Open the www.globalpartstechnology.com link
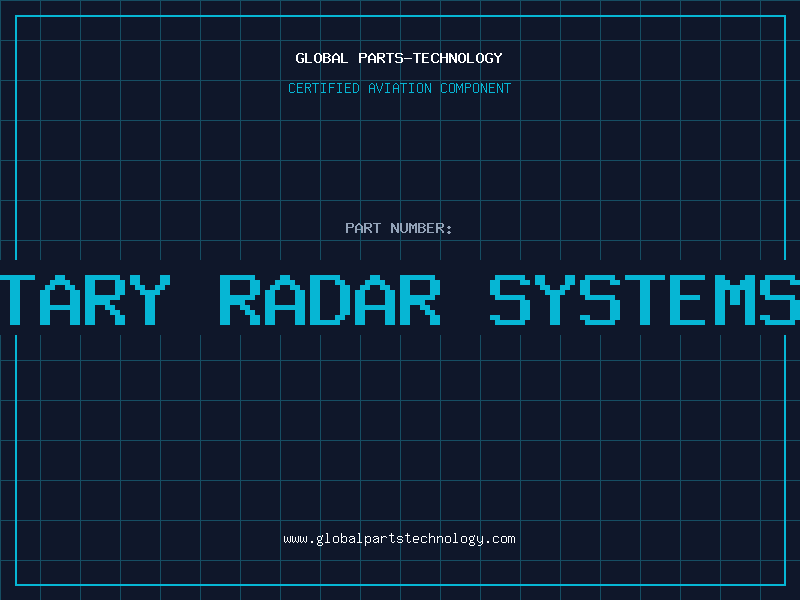This screenshot has height=600, width=800. pos(399,539)
